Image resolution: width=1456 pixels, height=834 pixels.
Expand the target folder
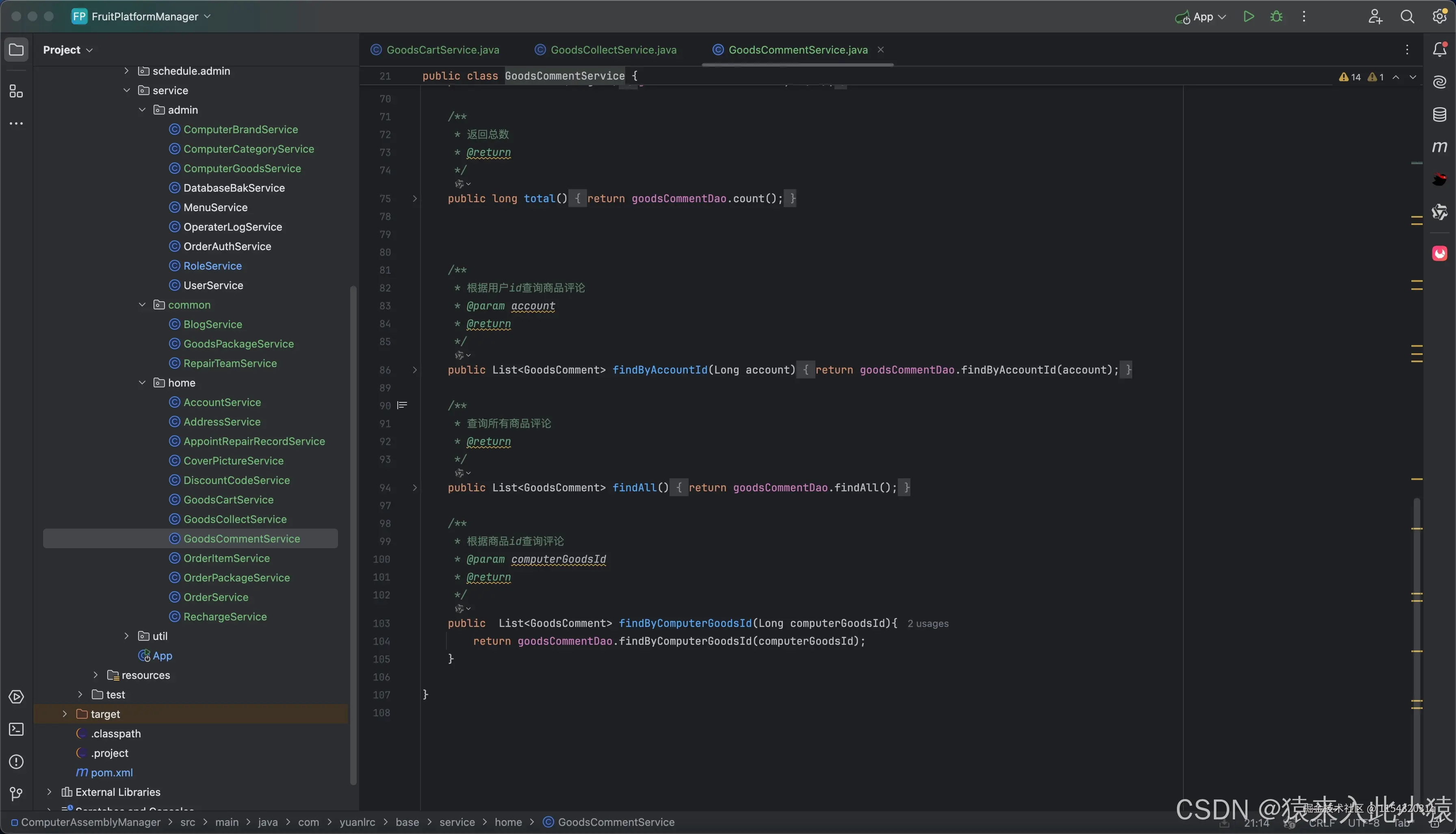[x=65, y=714]
